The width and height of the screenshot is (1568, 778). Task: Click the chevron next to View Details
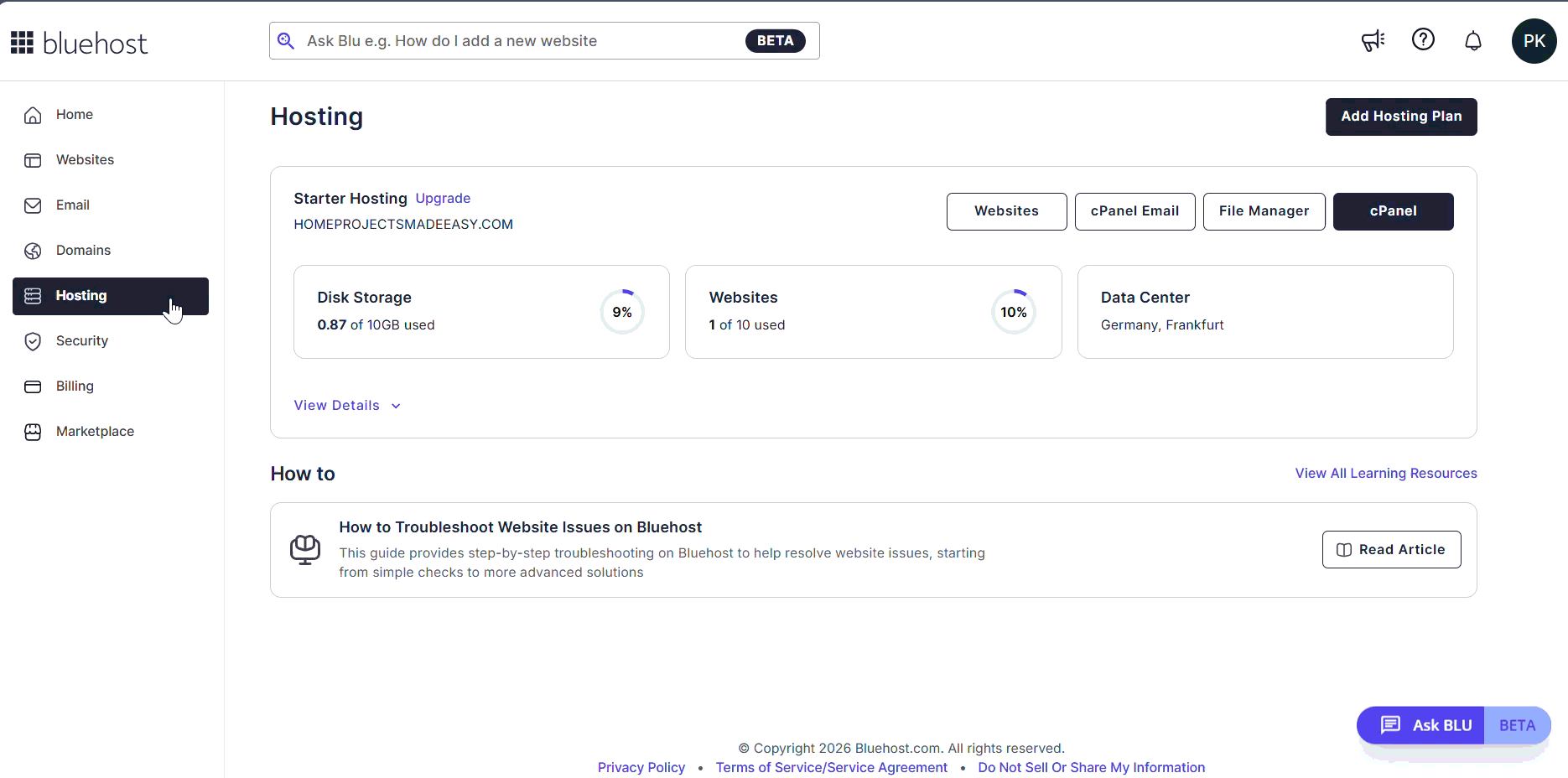396,406
